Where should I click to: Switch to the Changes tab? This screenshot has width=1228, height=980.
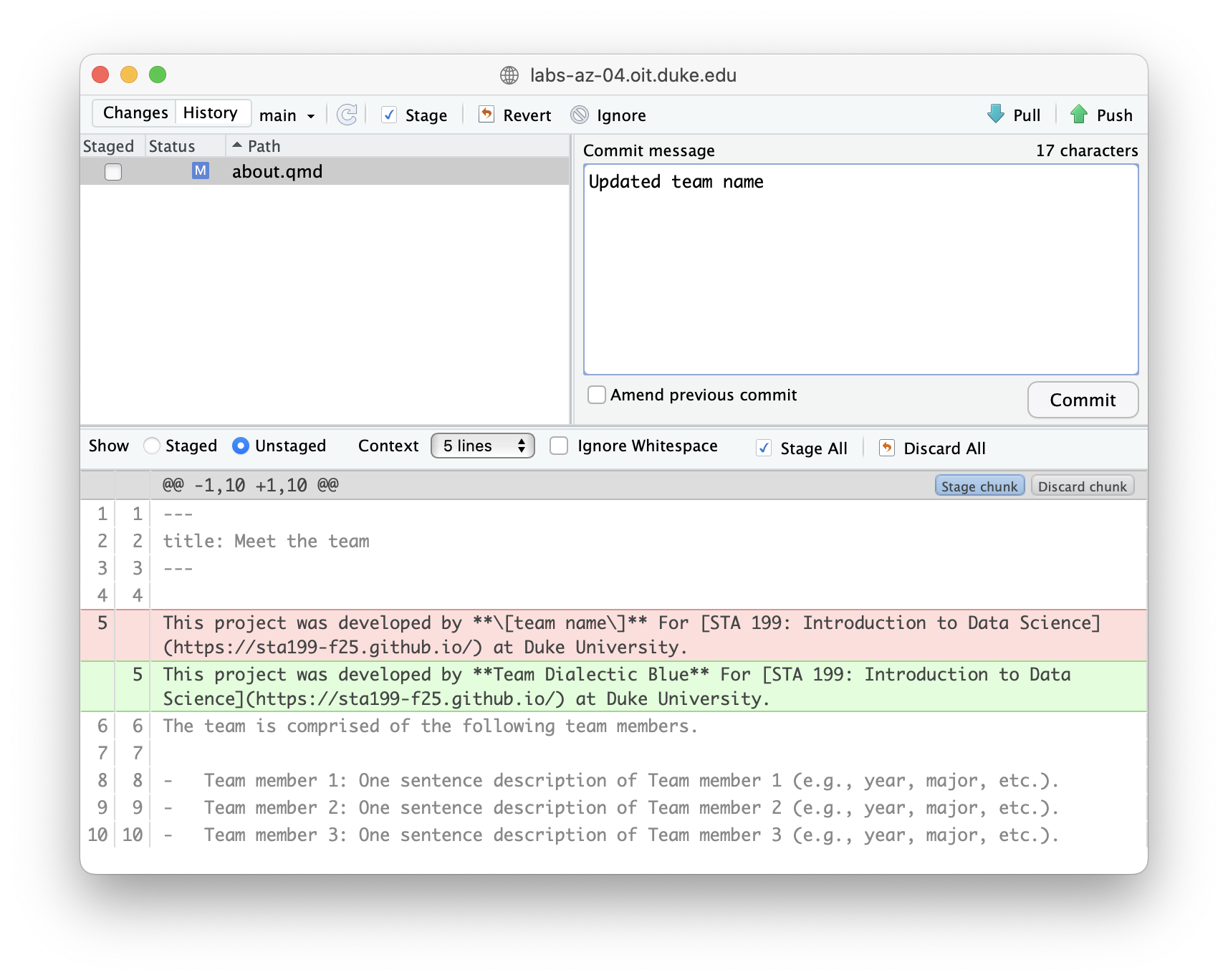pos(135,113)
